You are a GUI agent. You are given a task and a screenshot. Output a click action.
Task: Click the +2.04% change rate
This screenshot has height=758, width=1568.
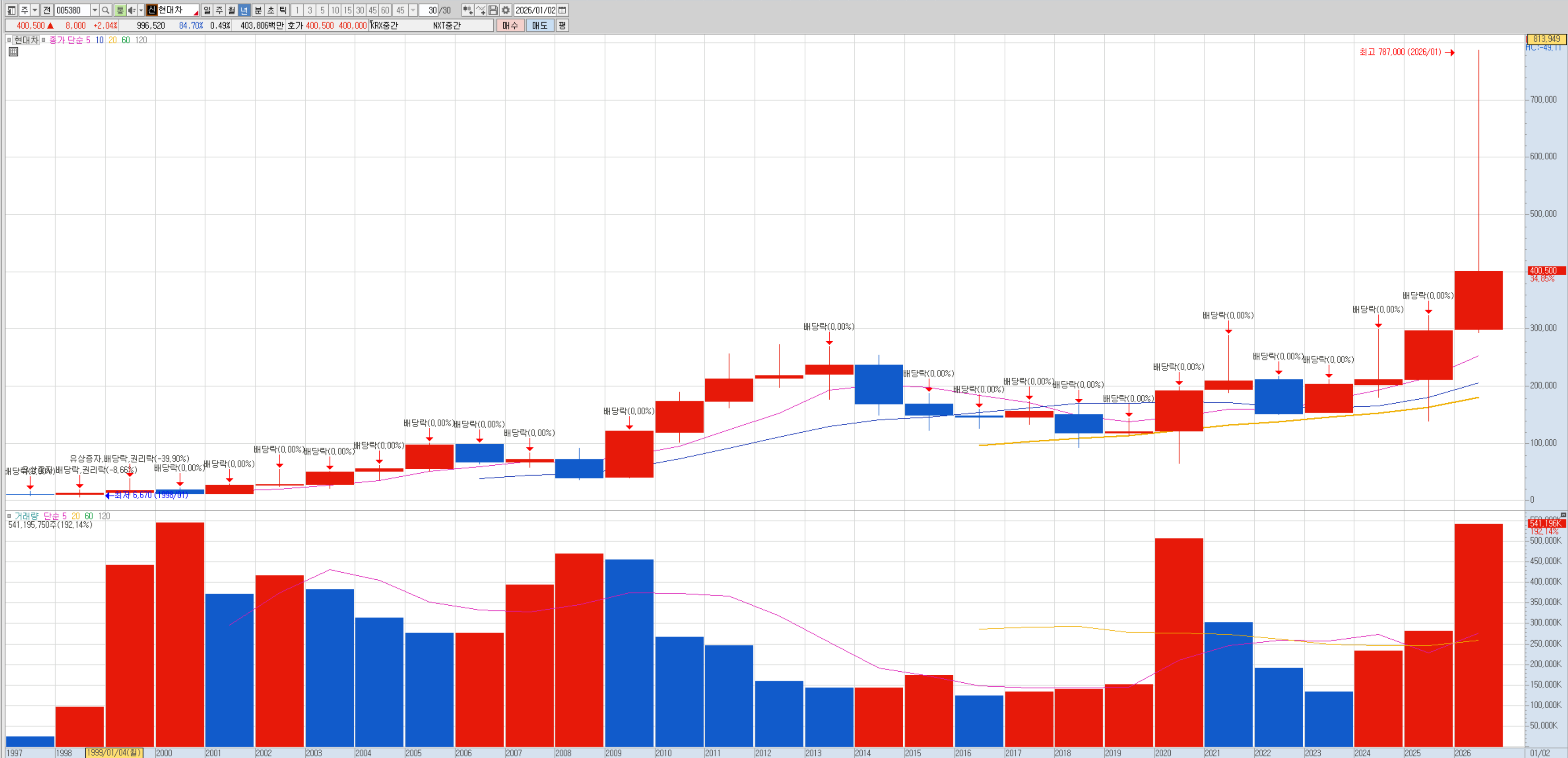click(x=105, y=26)
